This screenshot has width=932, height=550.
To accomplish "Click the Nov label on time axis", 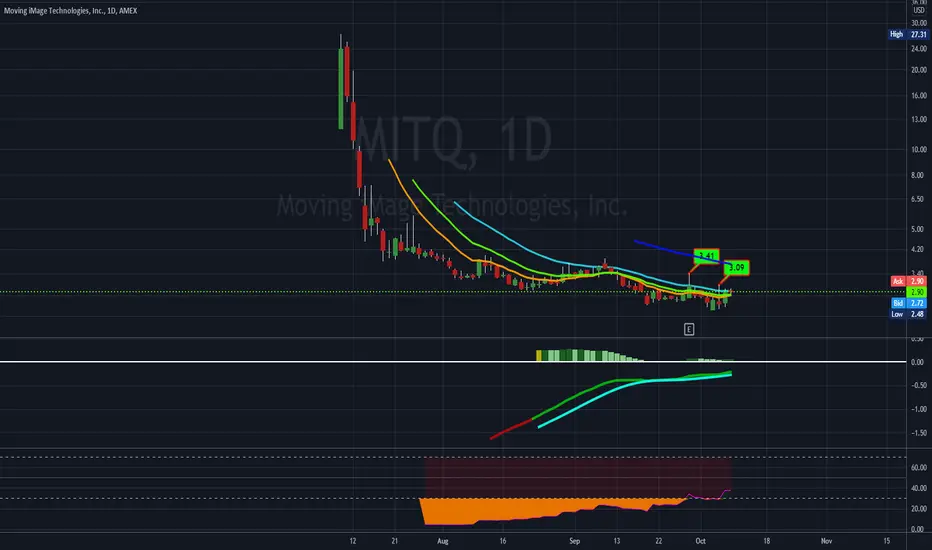I will (x=826, y=541).
